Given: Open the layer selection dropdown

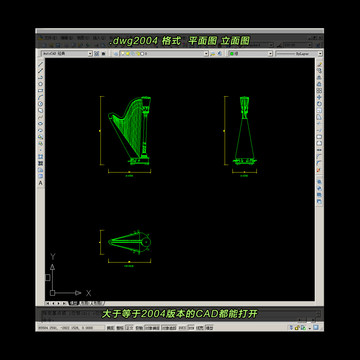Looking at the screenshot, I should tap(164, 53).
